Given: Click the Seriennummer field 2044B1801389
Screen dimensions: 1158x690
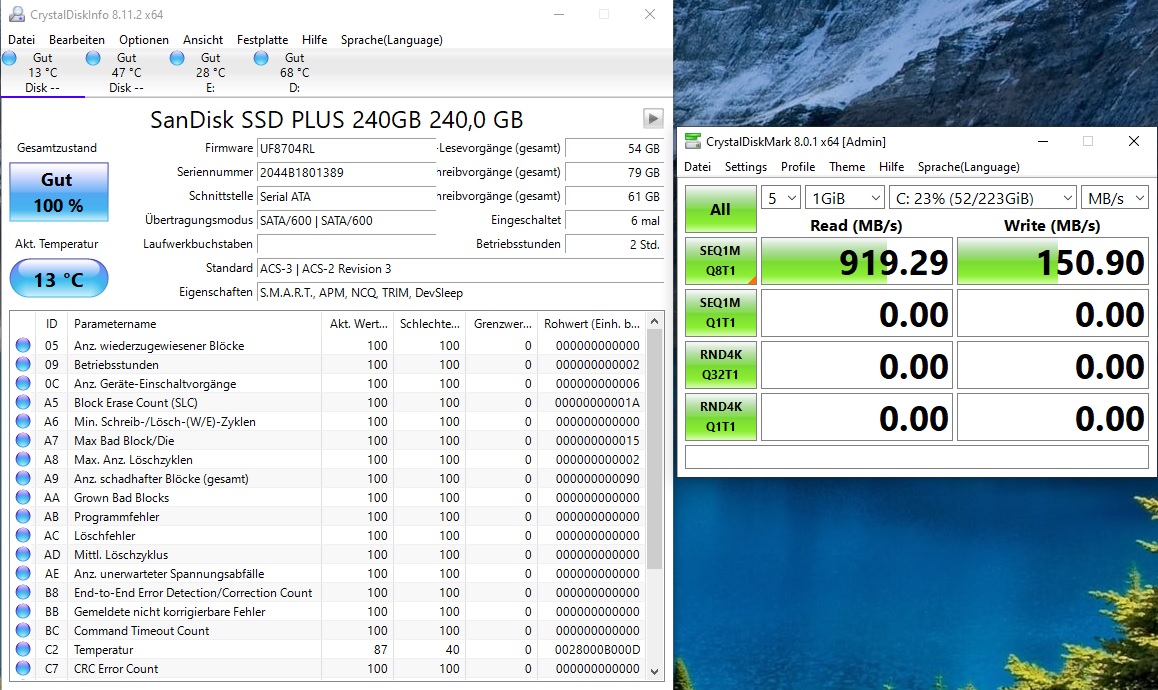Looking at the screenshot, I should point(346,172).
